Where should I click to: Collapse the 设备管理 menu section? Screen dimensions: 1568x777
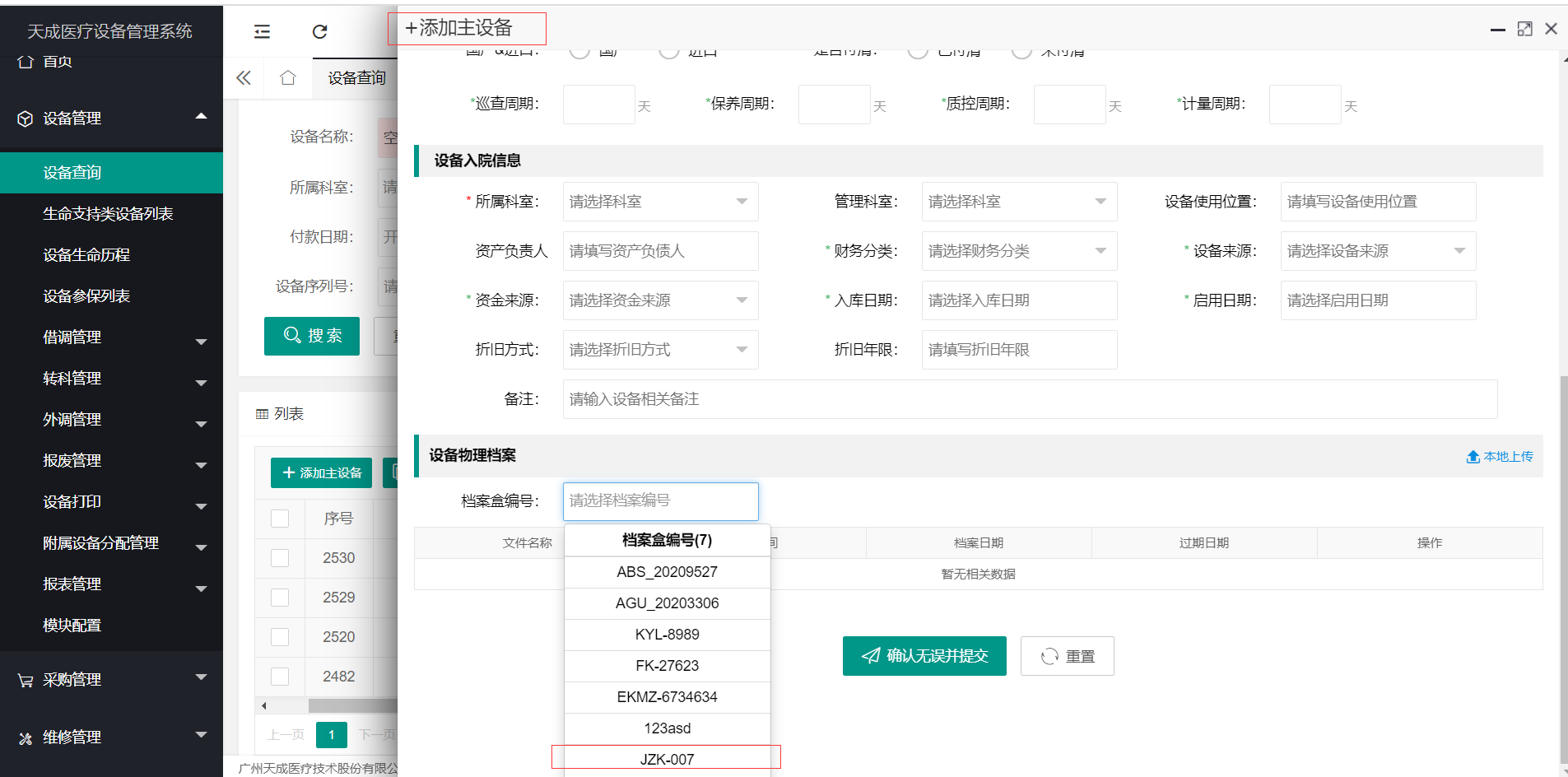[x=201, y=117]
